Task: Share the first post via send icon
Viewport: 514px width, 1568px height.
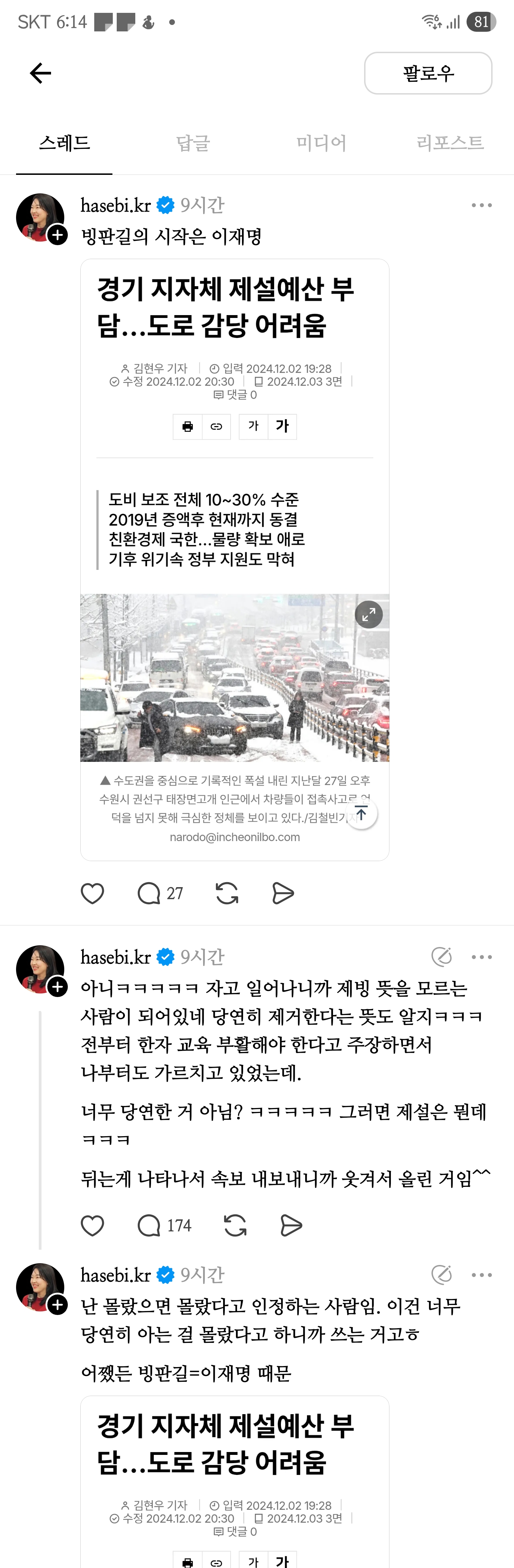Action: point(283,893)
